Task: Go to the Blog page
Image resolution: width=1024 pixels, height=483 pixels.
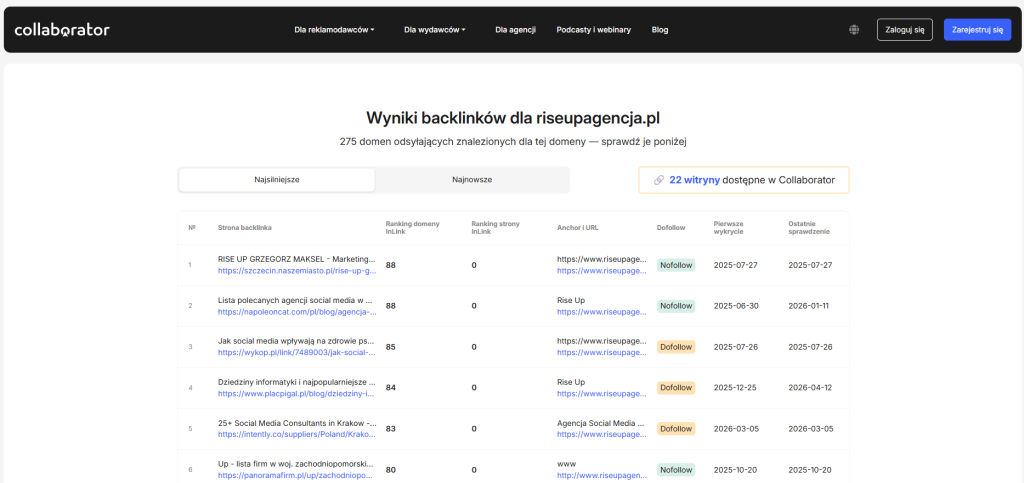Action: (x=660, y=29)
